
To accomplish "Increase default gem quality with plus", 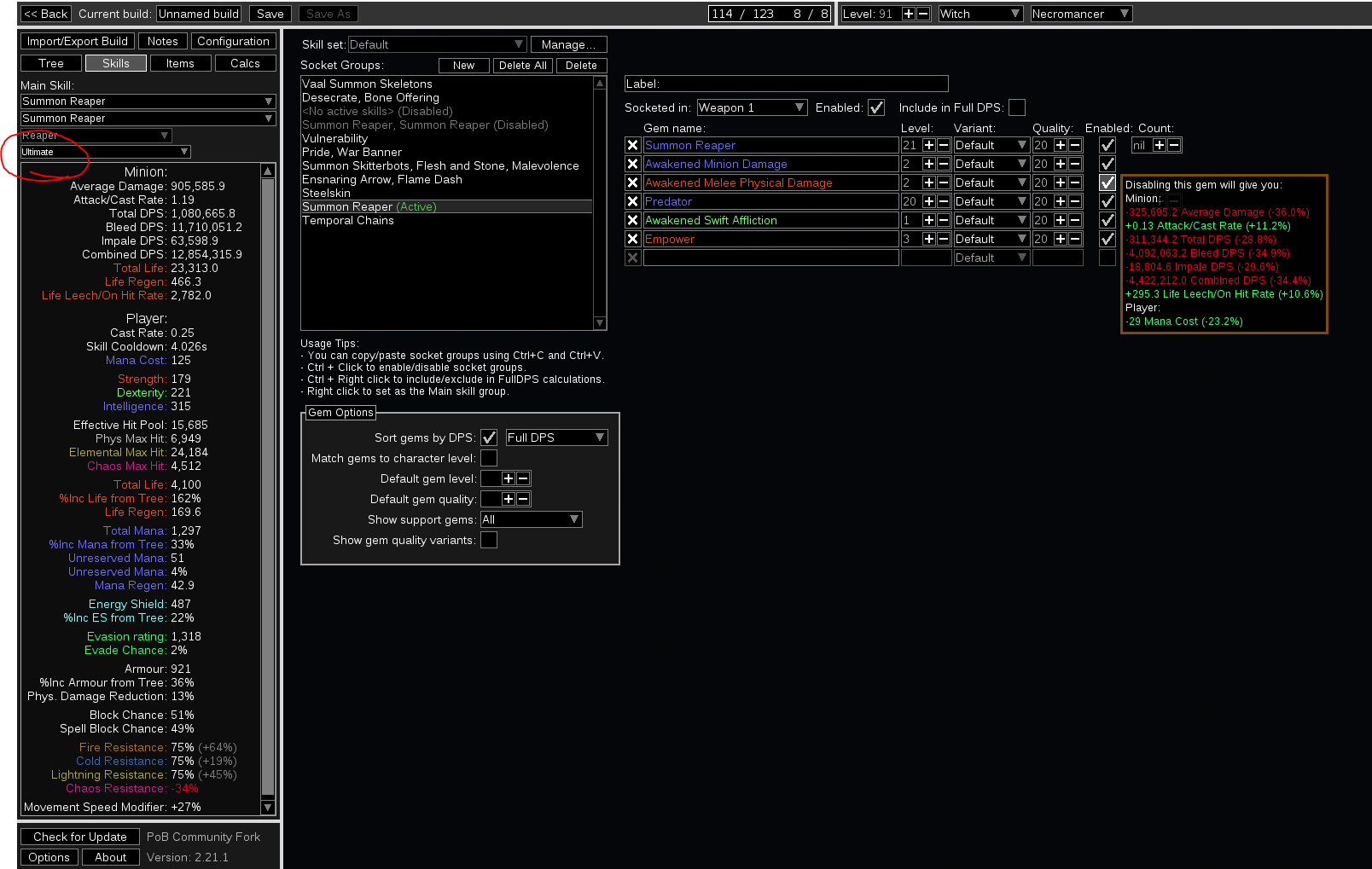I will click(509, 499).
